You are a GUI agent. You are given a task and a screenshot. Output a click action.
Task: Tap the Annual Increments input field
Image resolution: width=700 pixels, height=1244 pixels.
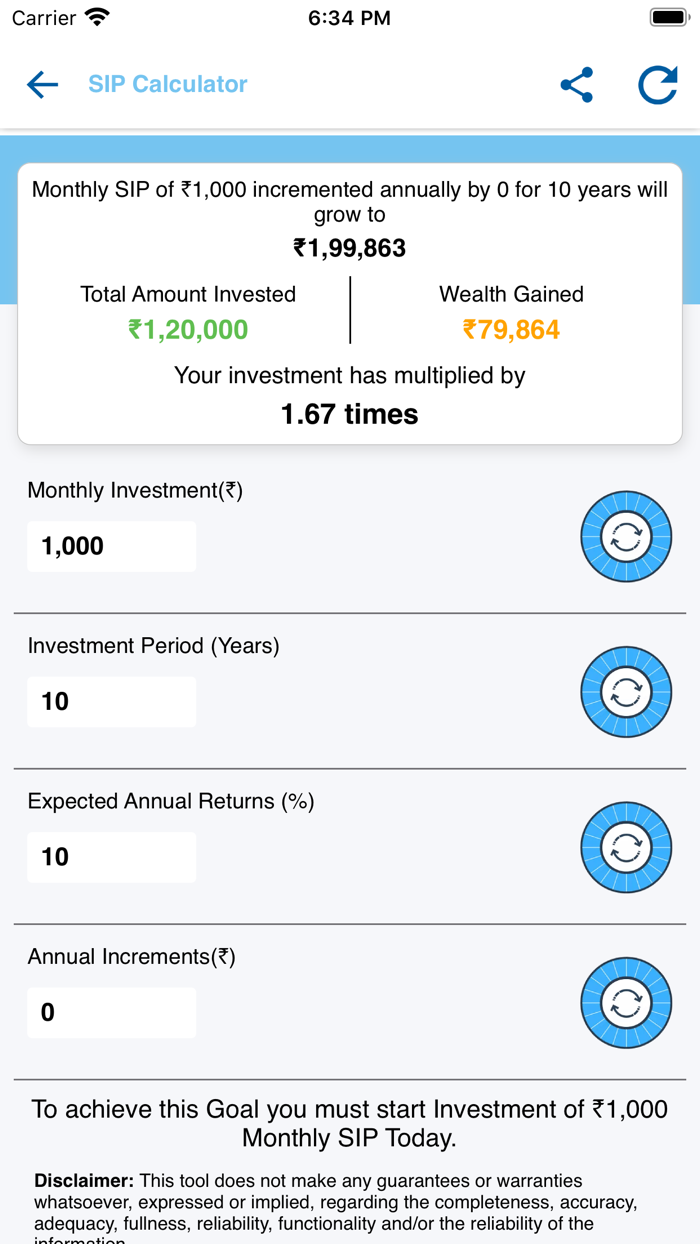point(112,1013)
